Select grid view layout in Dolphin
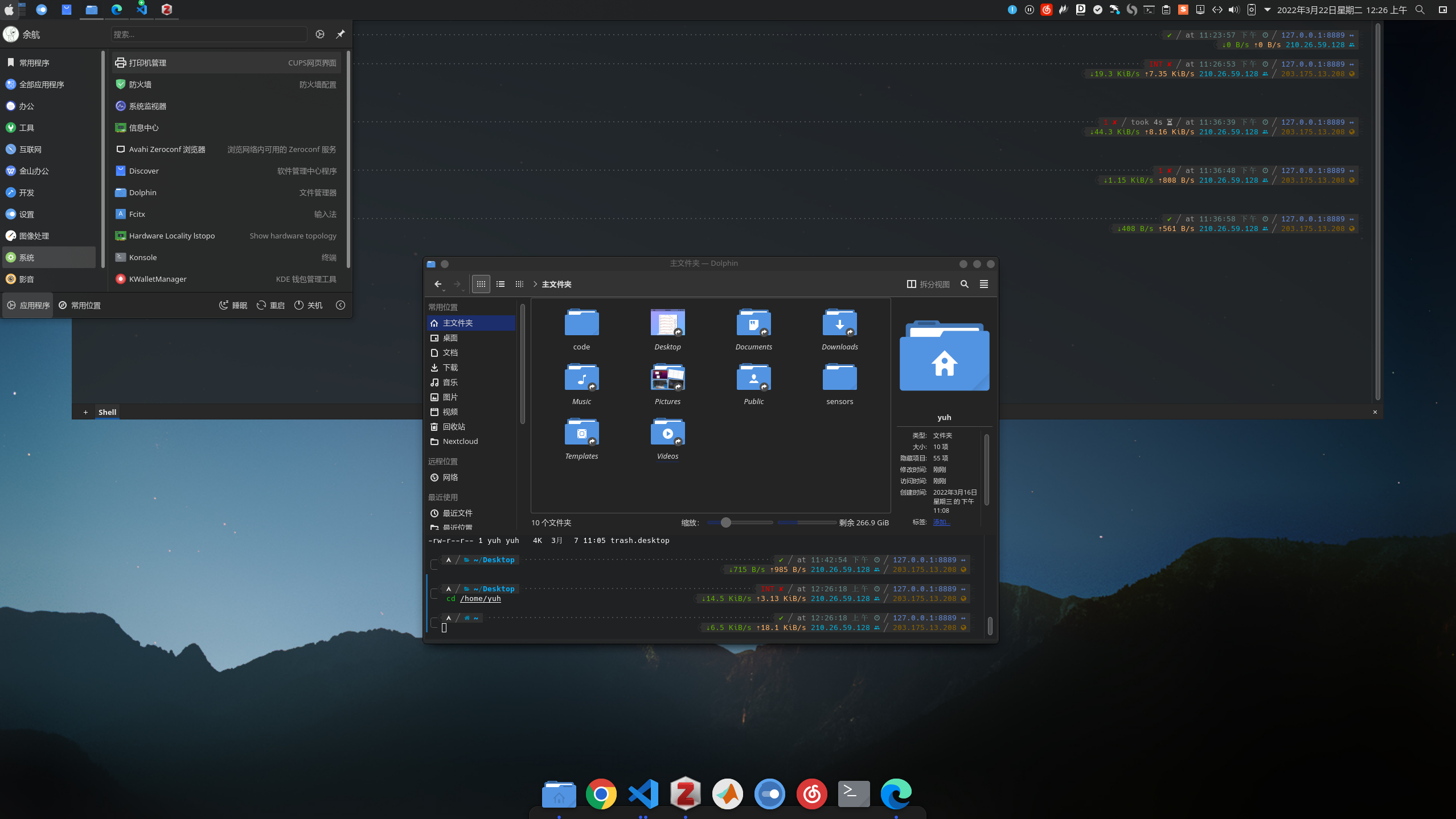1456x819 pixels. pyautogui.click(x=481, y=284)
